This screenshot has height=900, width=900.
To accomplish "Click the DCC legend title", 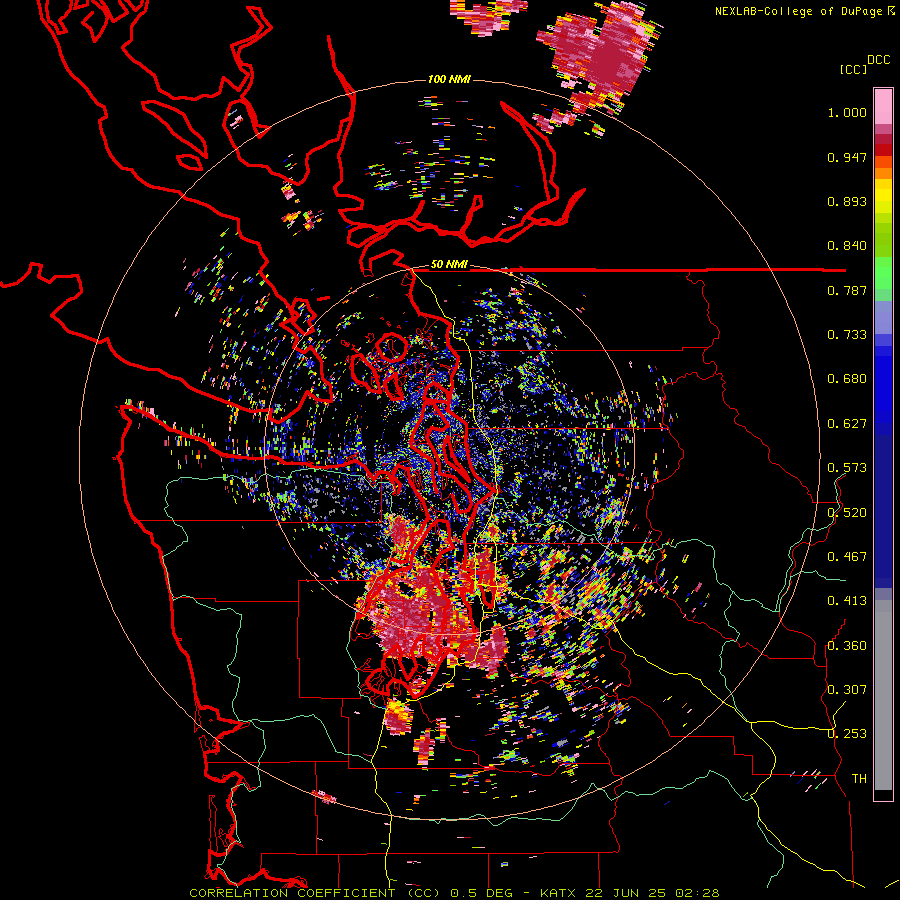I will click(878, 60).
